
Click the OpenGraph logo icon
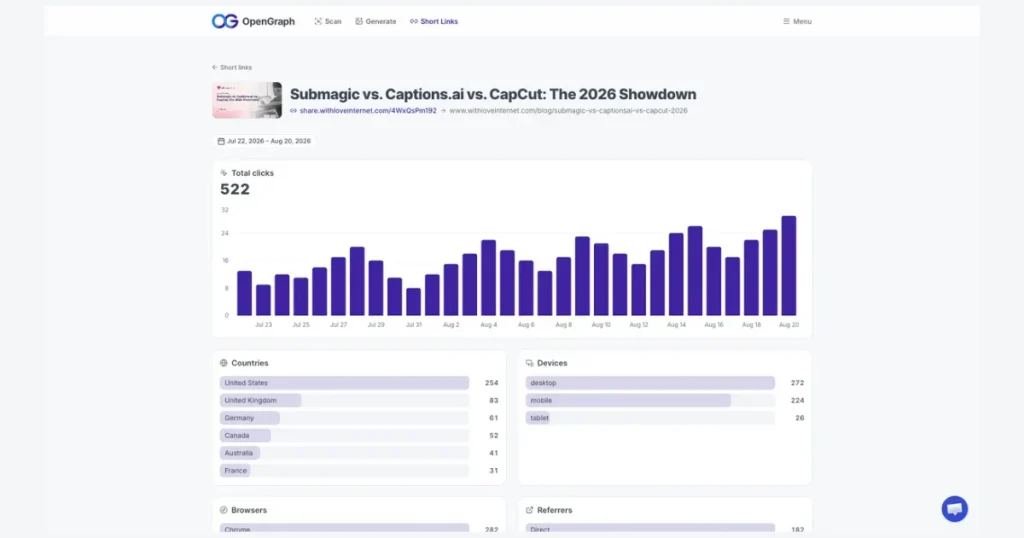[x=225, y=22]
